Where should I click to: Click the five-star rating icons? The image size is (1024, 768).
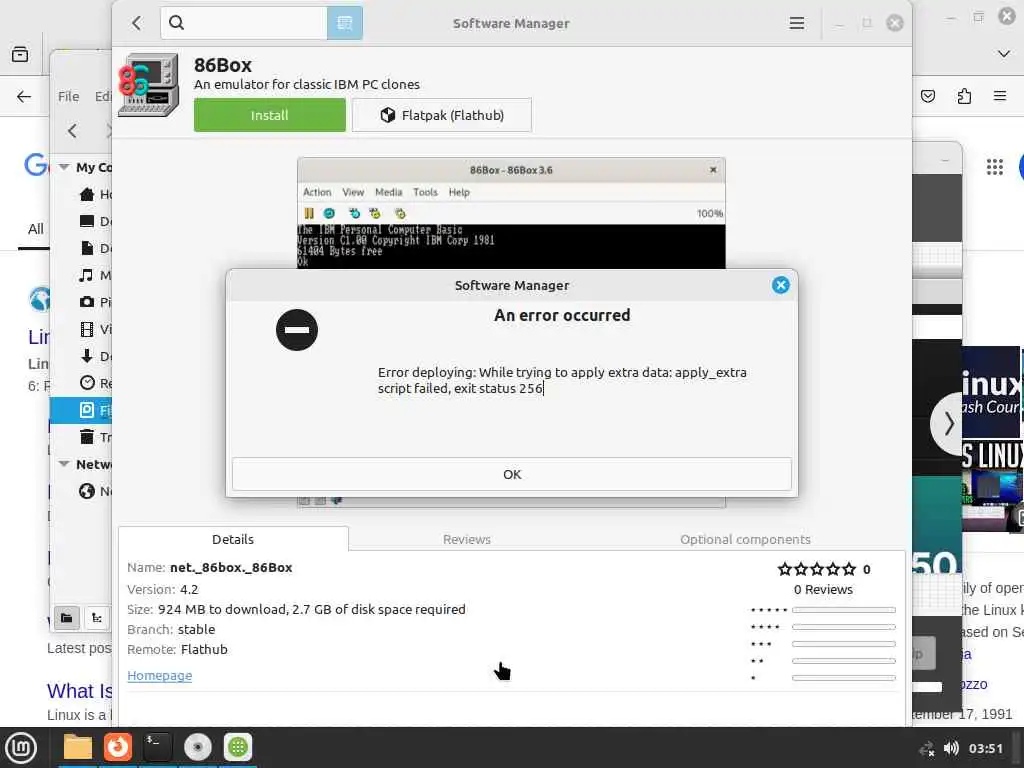tap(816, 569)
